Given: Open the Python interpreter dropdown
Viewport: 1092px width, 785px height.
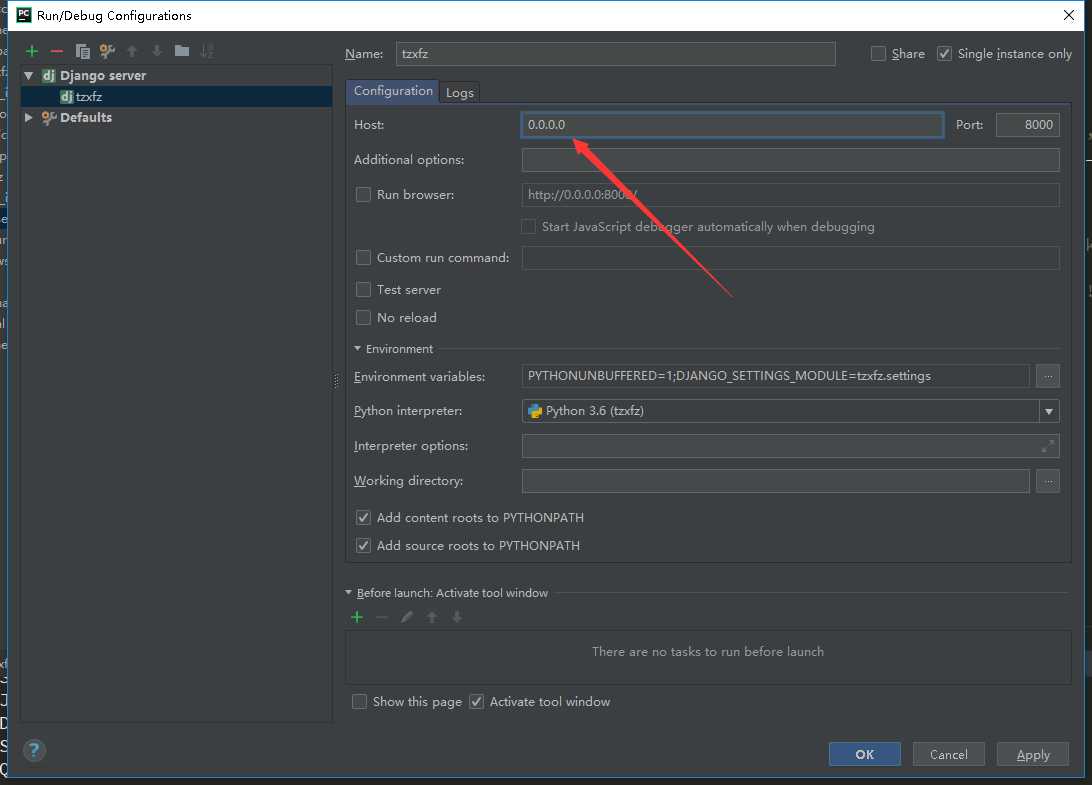Looking at the screenshot, I should coord(1049,411).
